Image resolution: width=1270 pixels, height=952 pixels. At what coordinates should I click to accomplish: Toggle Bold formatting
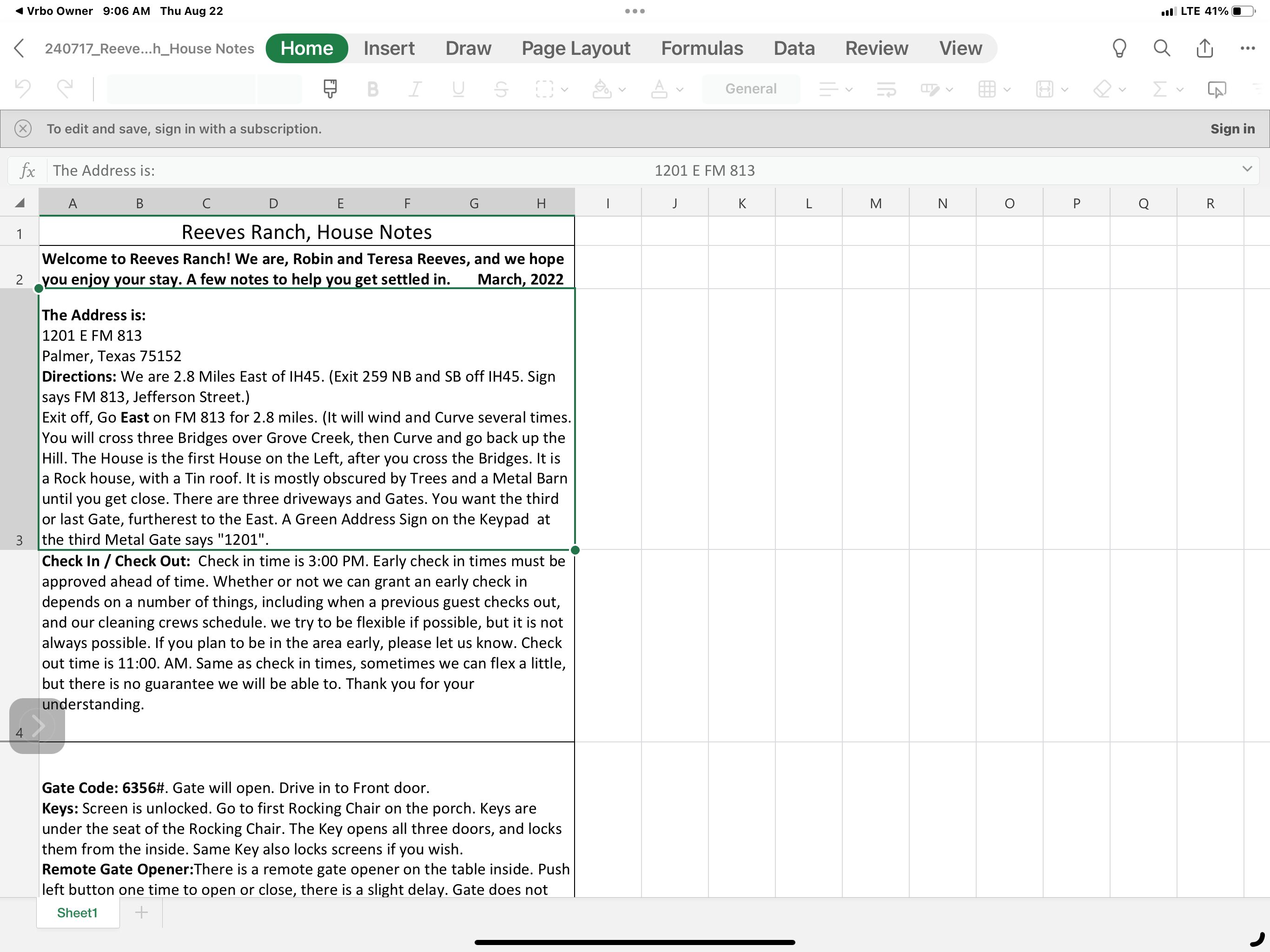pos(373,89)
